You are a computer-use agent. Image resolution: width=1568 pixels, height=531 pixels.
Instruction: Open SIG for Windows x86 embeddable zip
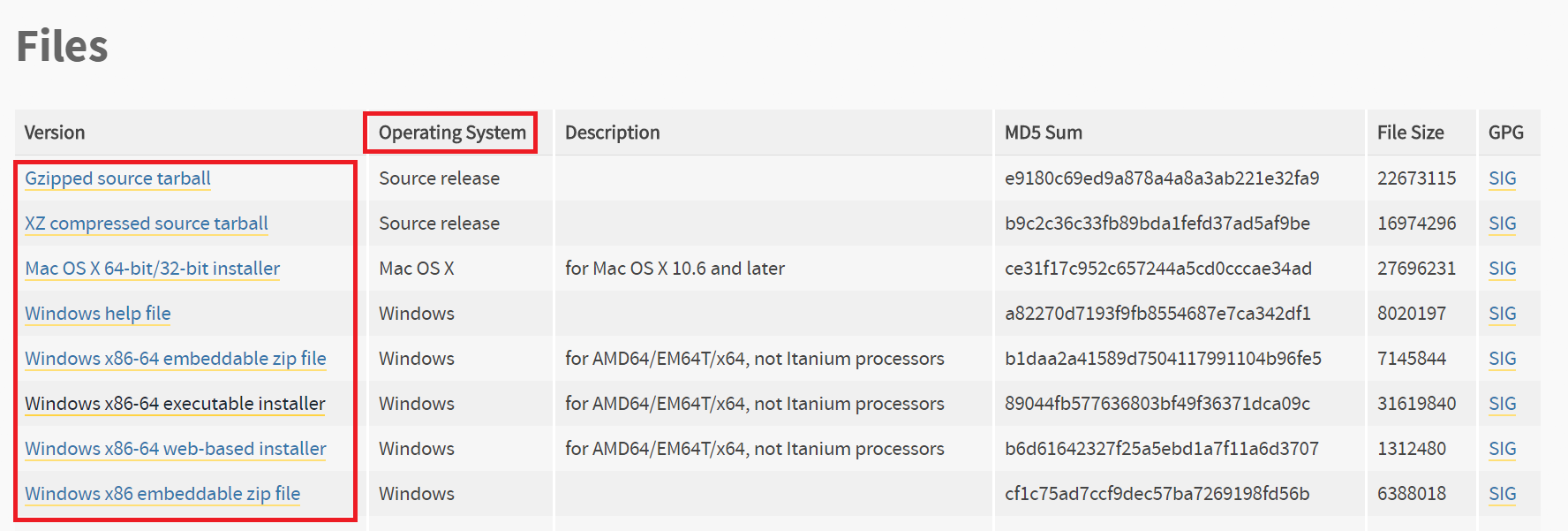point(1502,494)
